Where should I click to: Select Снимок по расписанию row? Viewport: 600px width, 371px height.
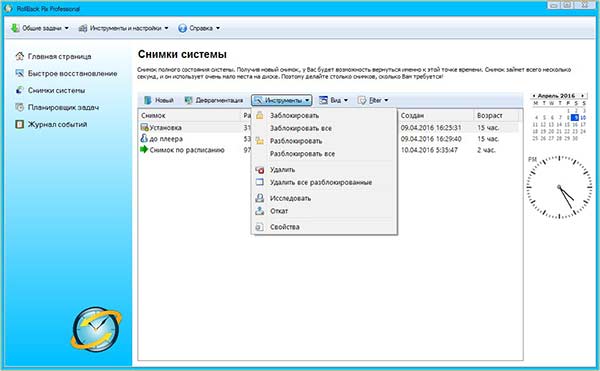pyautogui.click(x=328, y=150)
